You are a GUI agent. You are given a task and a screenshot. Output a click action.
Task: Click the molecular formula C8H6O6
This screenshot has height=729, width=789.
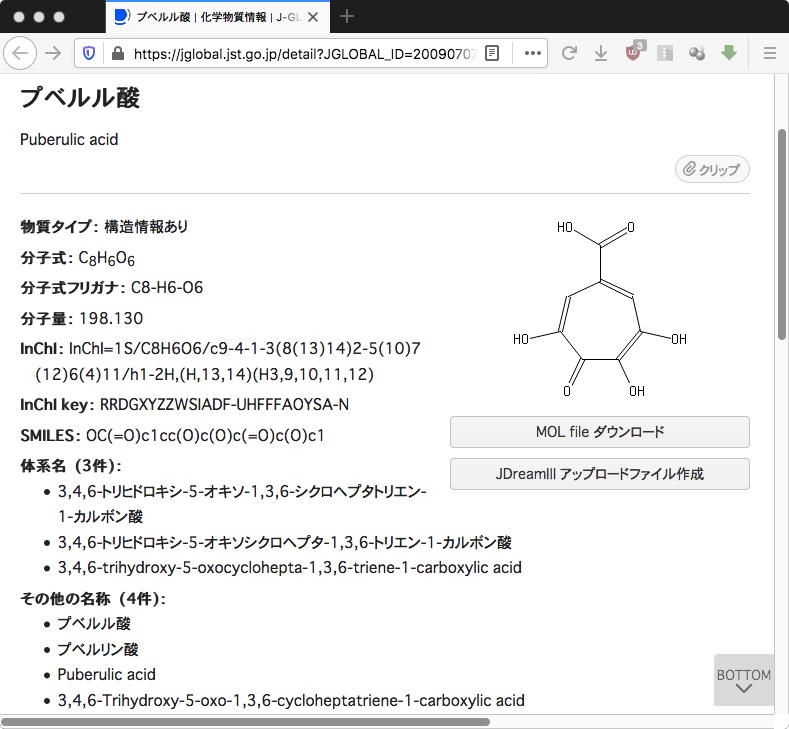pos(107,258)
